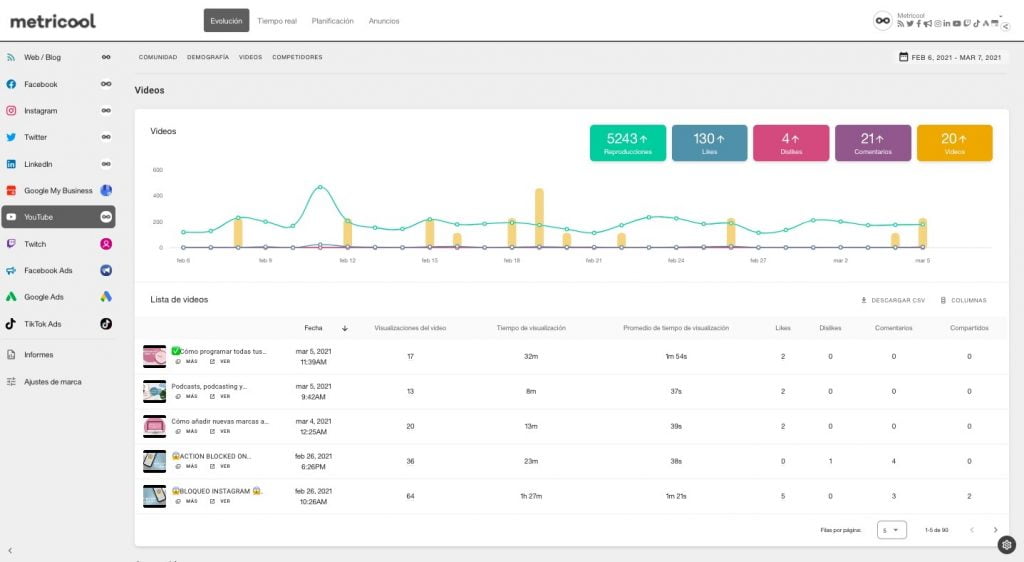
Task: Click the Google Ads connected account badge
Action: (106, 297)
